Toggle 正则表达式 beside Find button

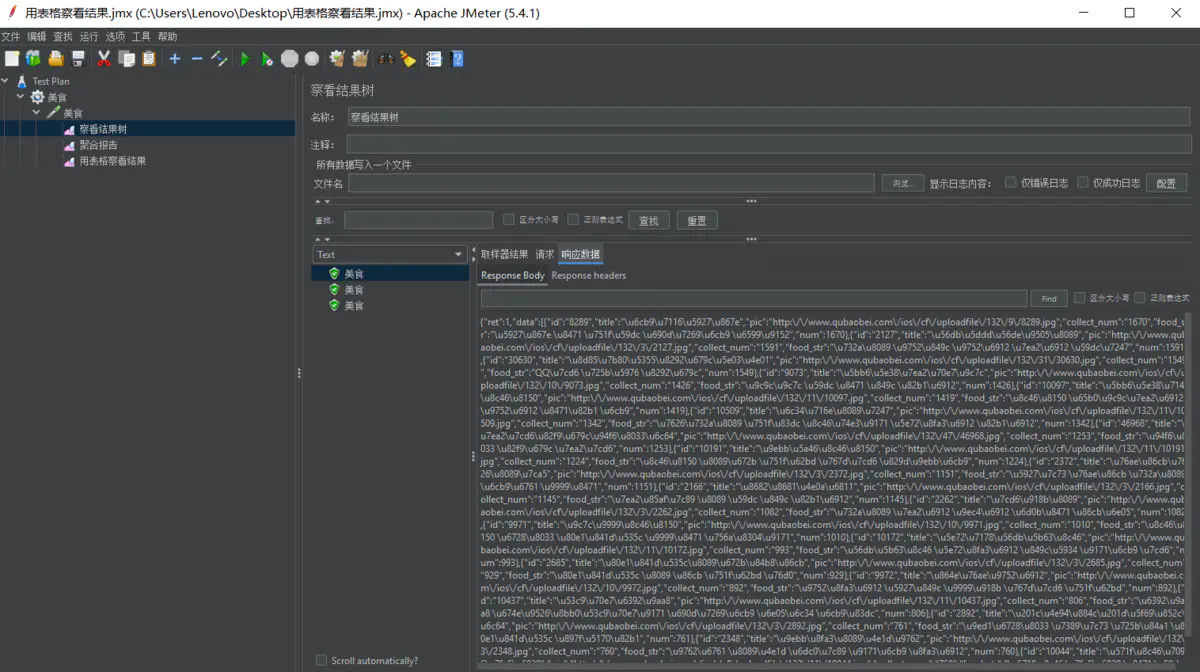tap(1140, 298)
